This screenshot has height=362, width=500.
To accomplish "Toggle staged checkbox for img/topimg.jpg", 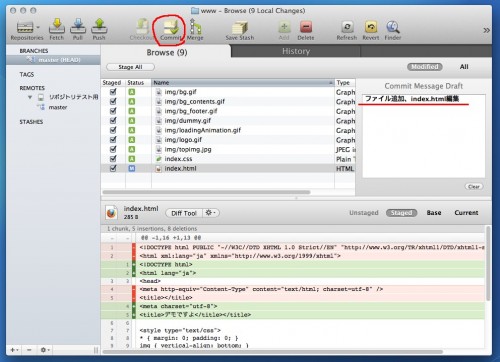I will 113,149.
